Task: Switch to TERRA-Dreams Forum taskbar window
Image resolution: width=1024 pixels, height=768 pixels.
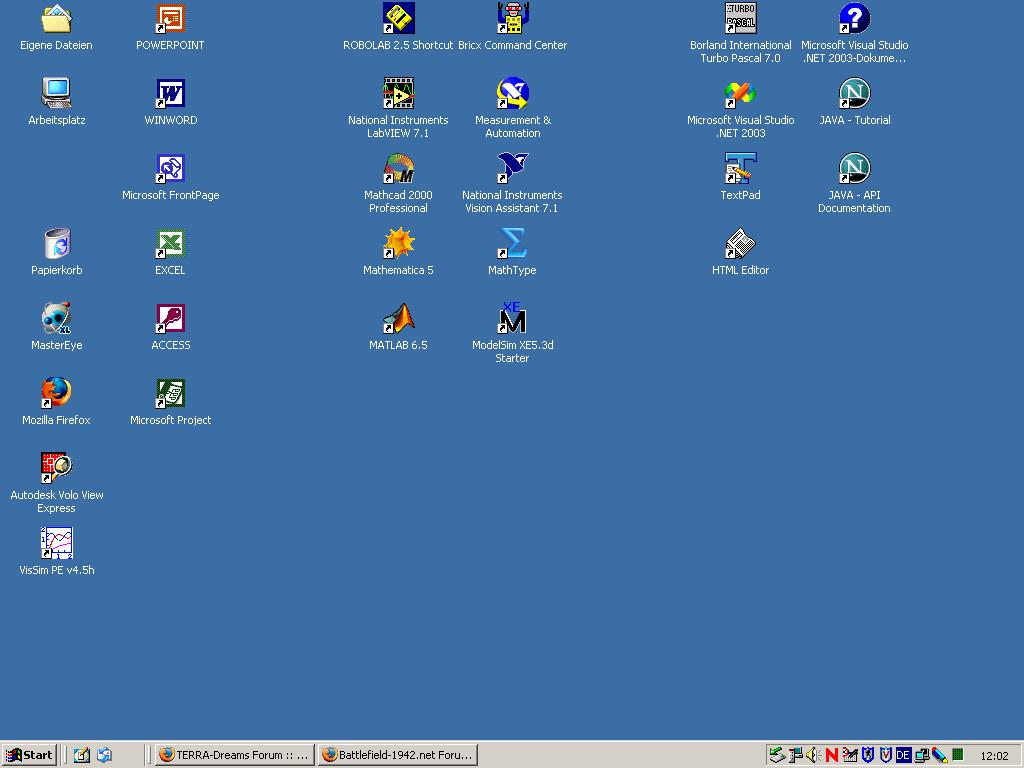Action: (235, 755)
